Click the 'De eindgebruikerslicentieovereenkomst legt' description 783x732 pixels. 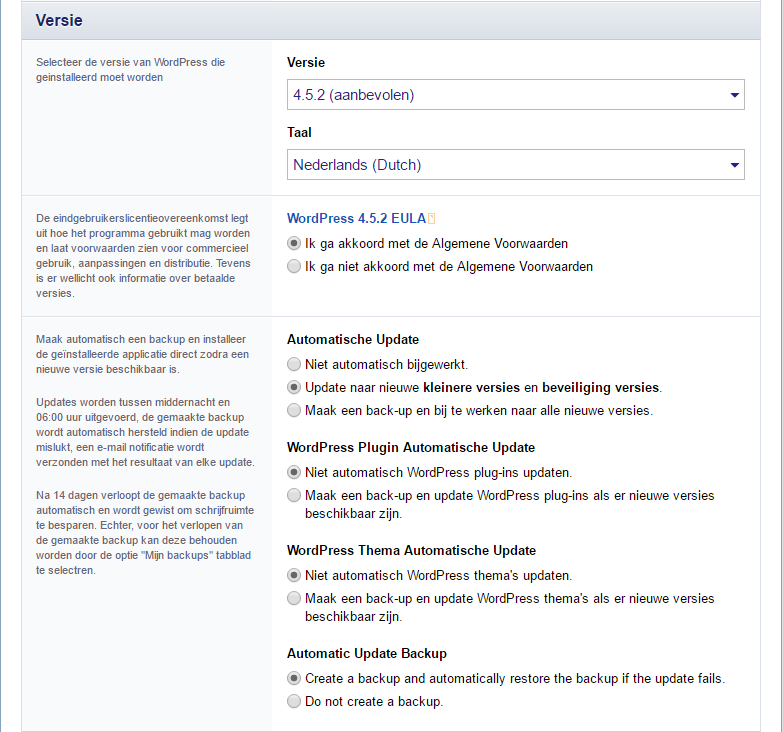point(143,256)
